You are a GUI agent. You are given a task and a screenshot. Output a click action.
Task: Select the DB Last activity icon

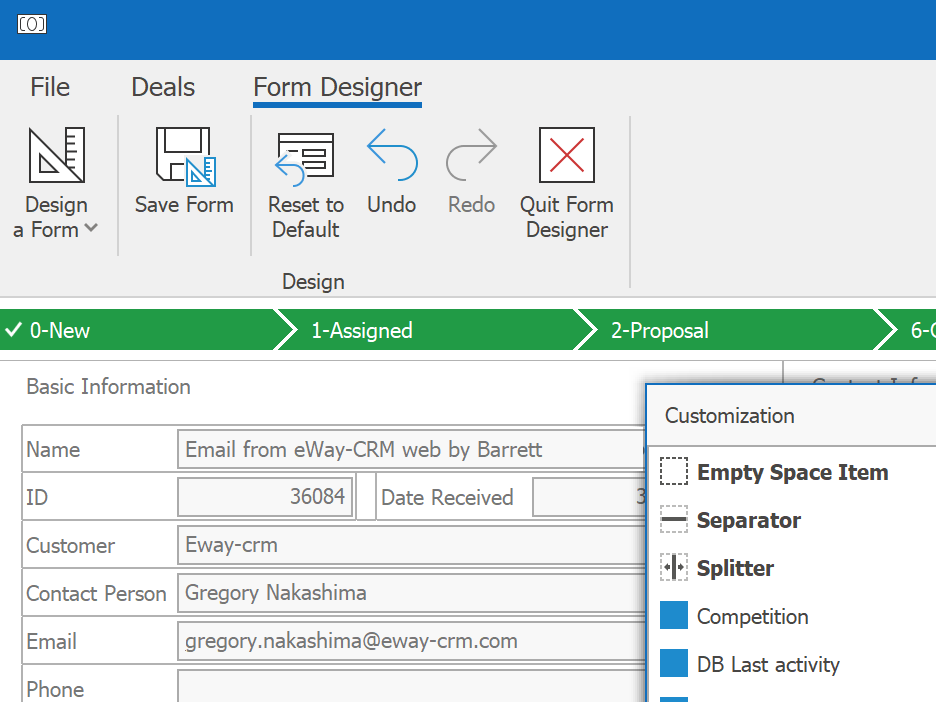(674, 663)
